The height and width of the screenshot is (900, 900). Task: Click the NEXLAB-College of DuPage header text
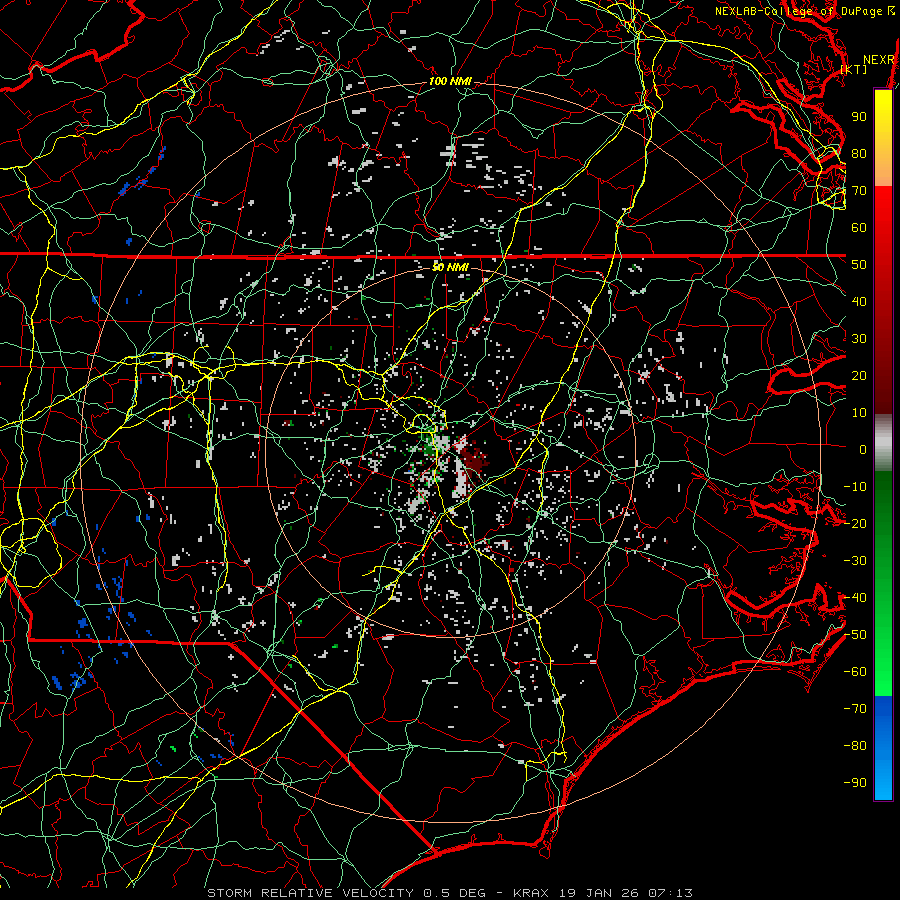point(800,11)
